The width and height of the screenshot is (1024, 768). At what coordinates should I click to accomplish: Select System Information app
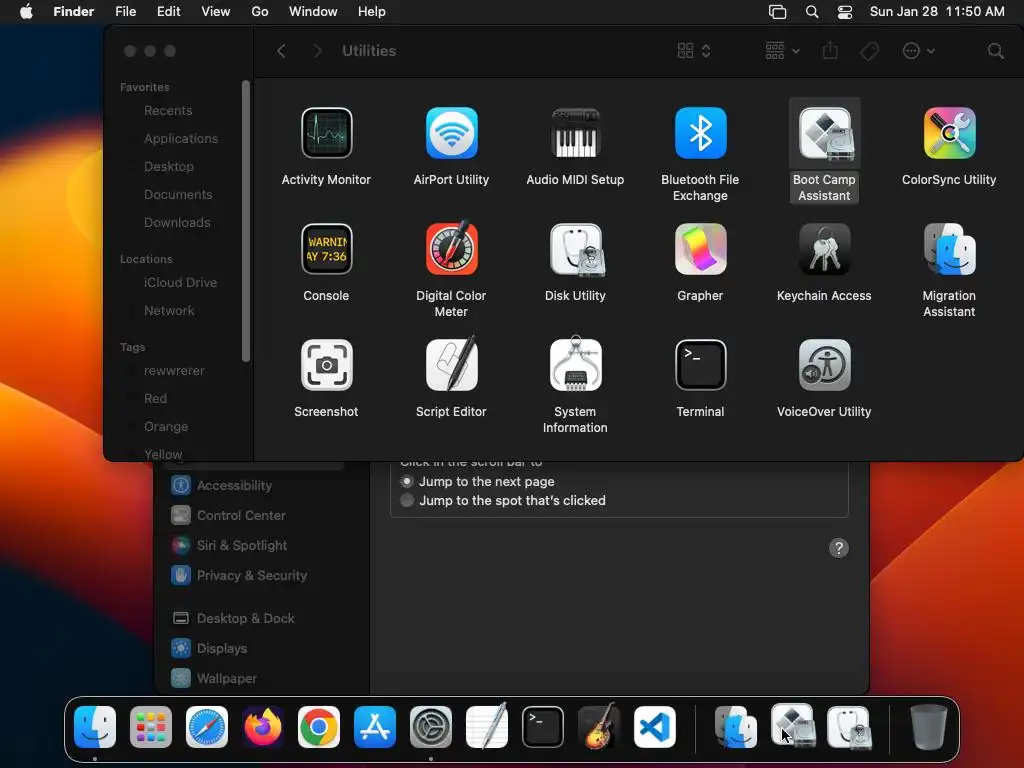(x=575, y=365)
